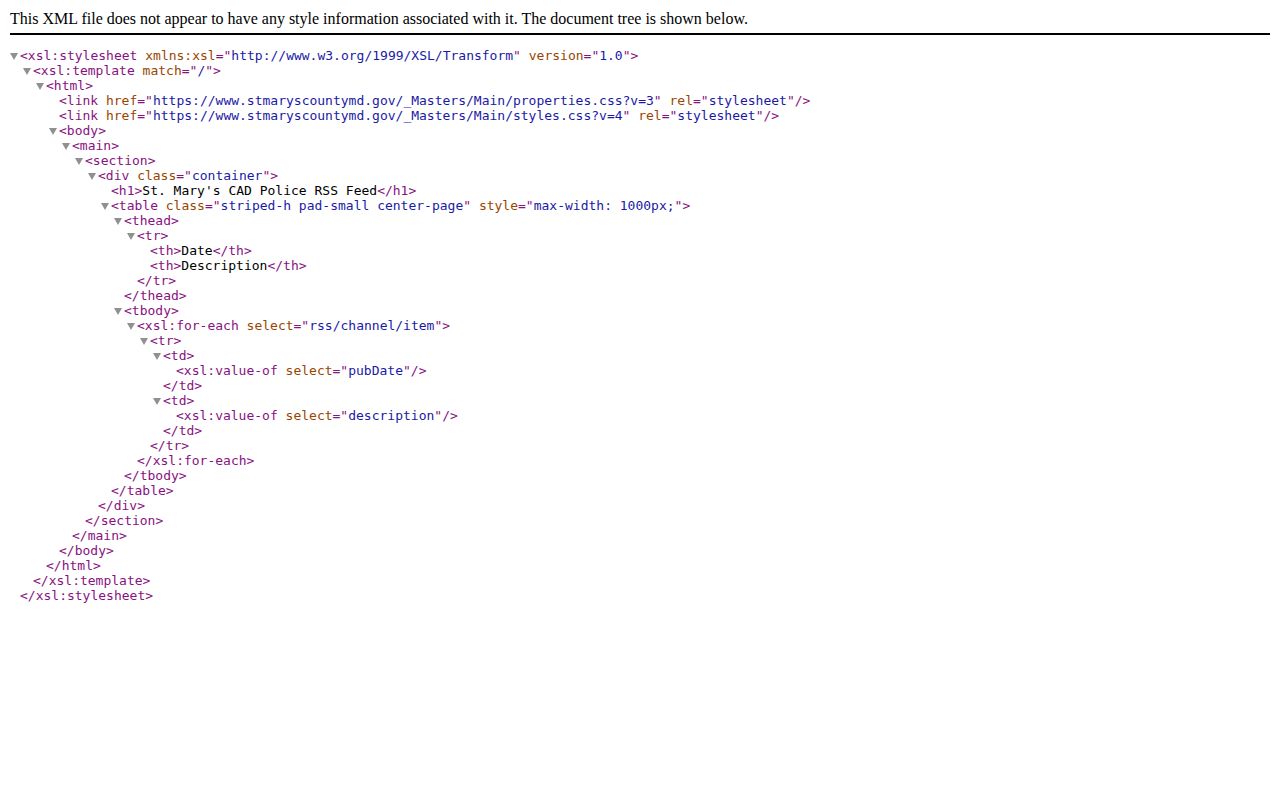
Task: Click the closing /body tag
Action: (x=86, y=551)
